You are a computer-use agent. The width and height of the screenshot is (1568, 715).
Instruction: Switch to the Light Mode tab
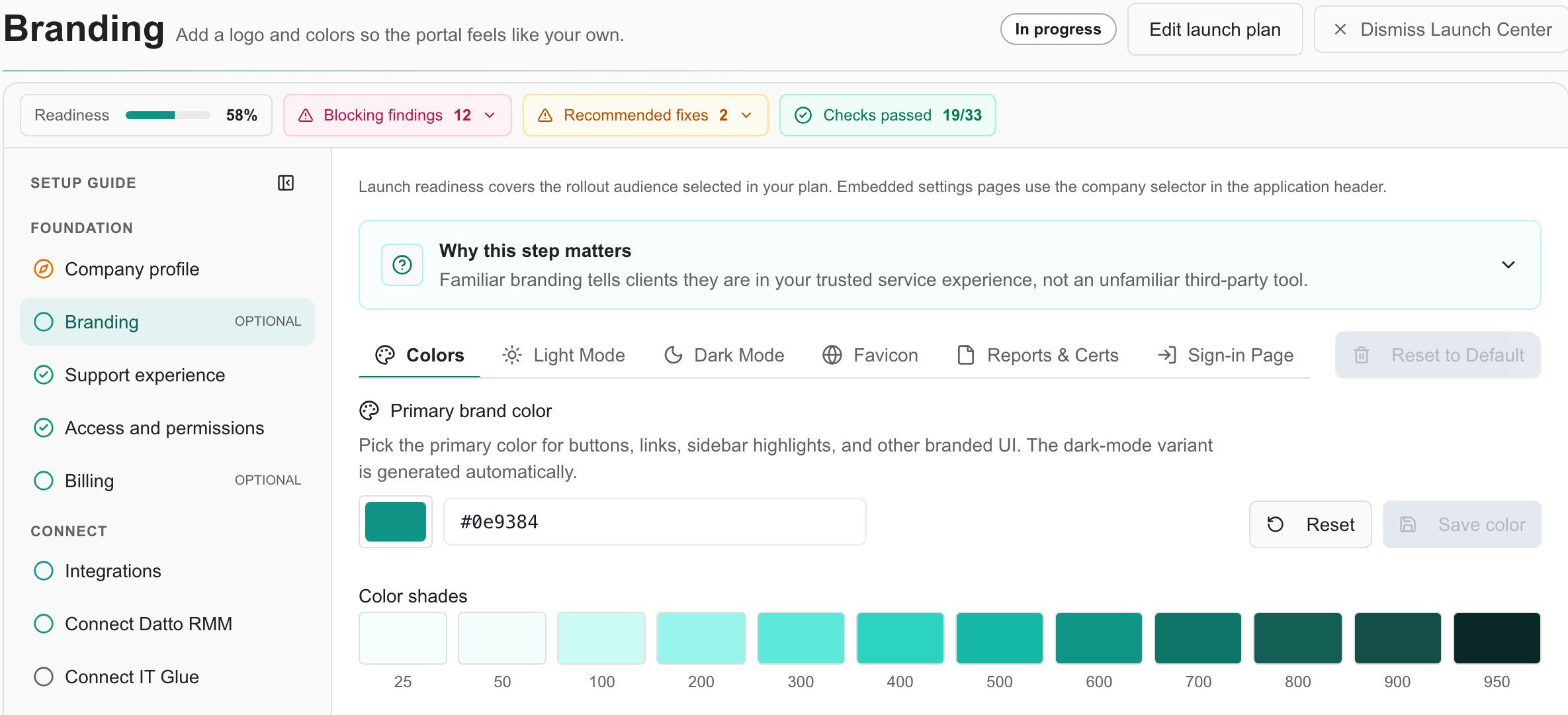pos(564,356)
